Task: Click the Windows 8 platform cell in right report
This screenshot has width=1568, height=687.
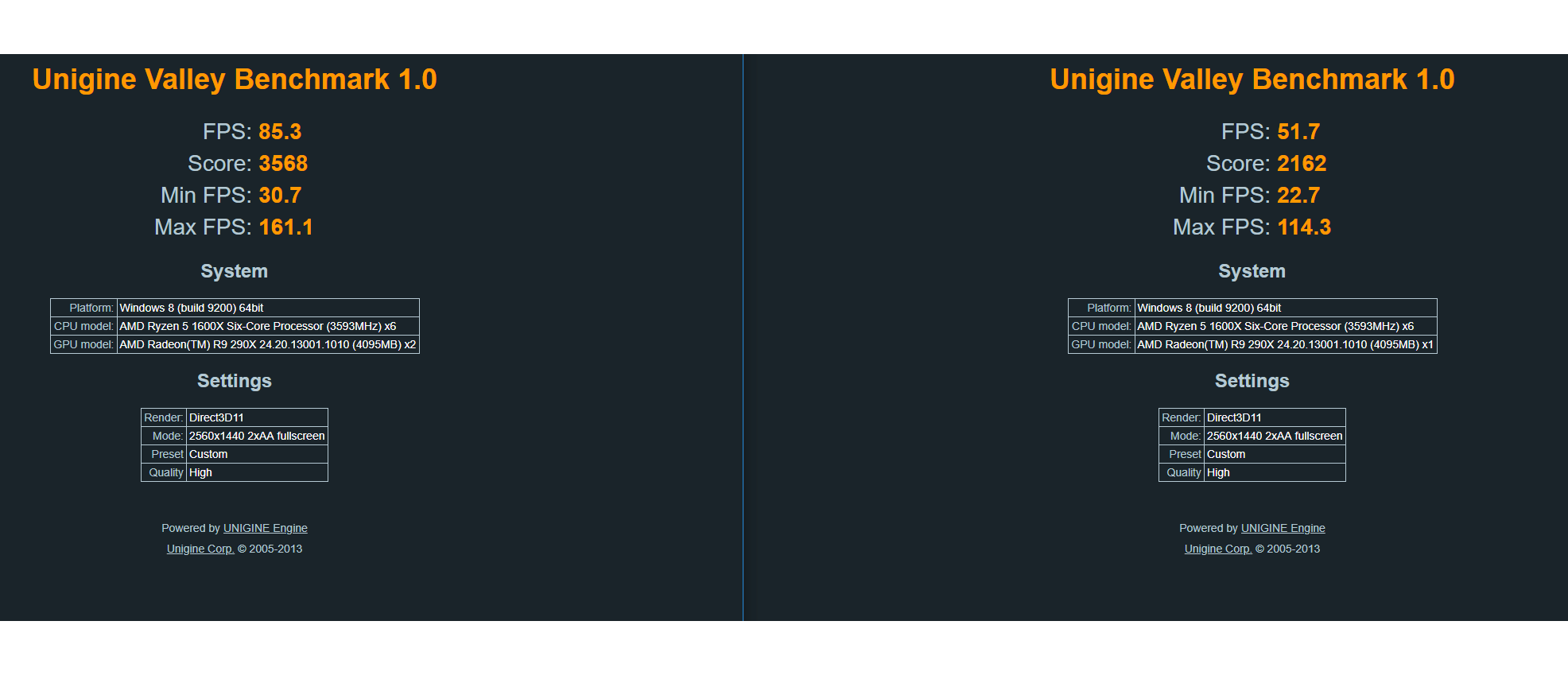Action: coord(1286,308)
